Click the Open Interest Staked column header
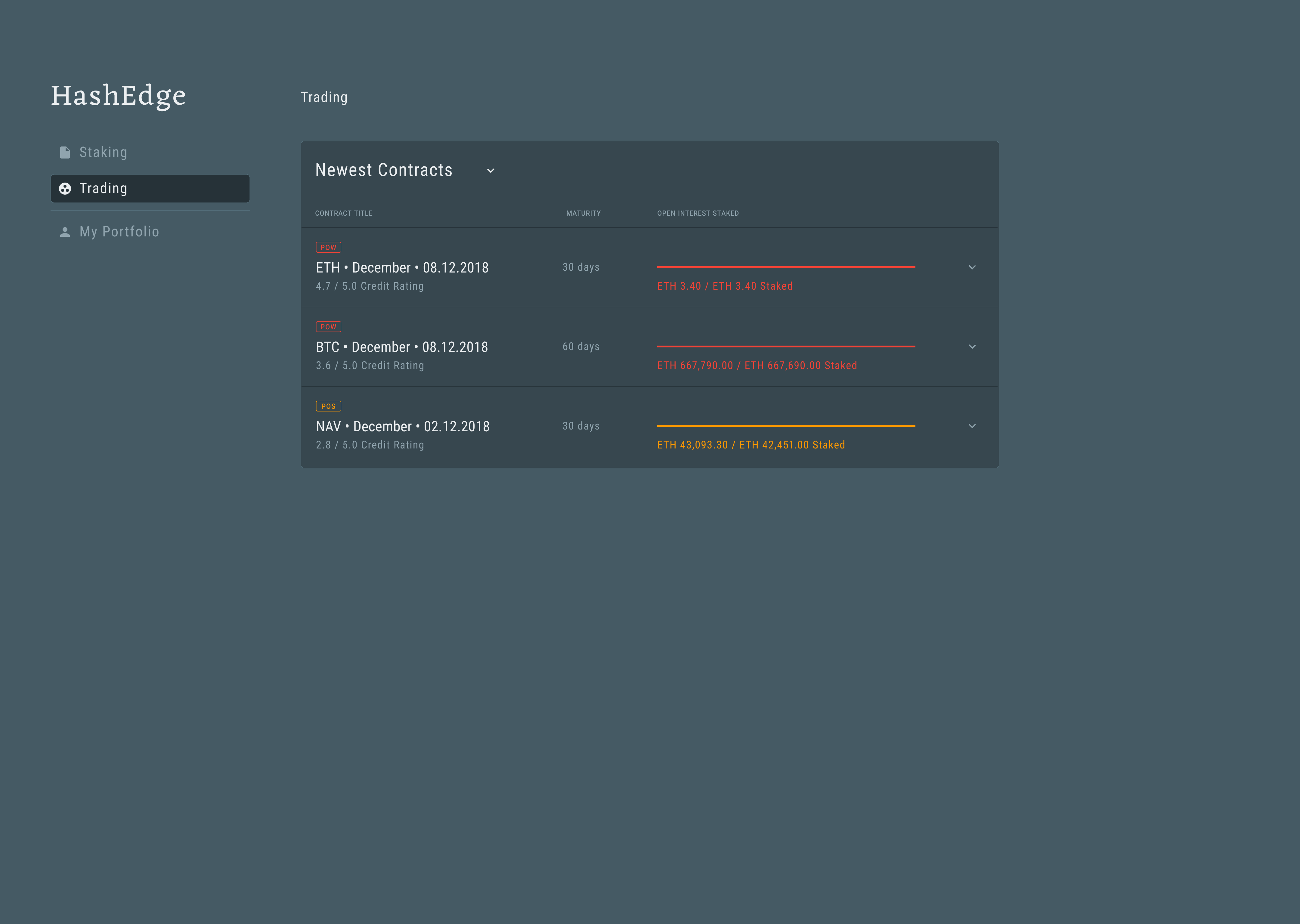 pyautogui.click(x=698, y=213)
